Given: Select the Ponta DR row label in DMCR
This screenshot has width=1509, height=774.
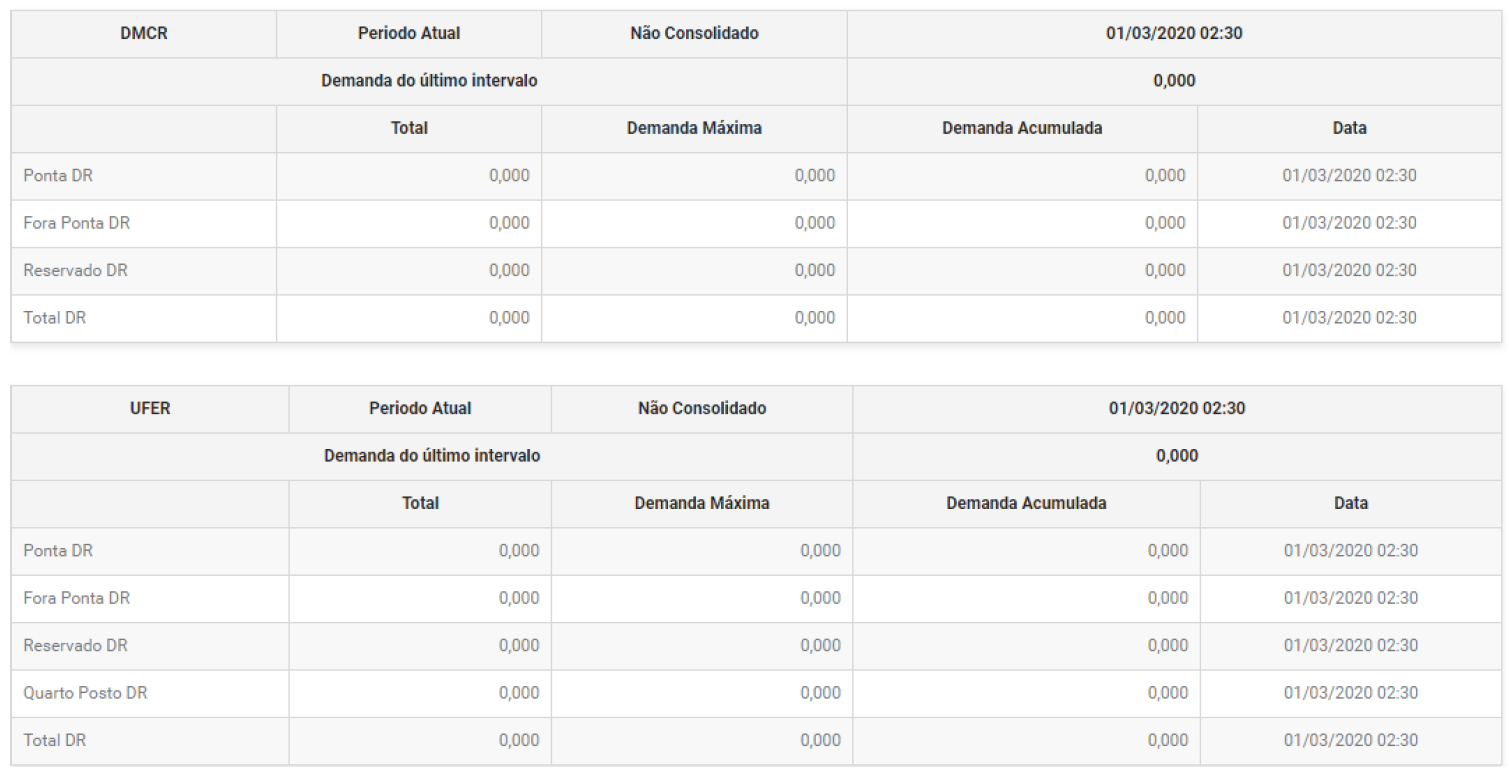Looking at the screenshot, I should [58, 176].
